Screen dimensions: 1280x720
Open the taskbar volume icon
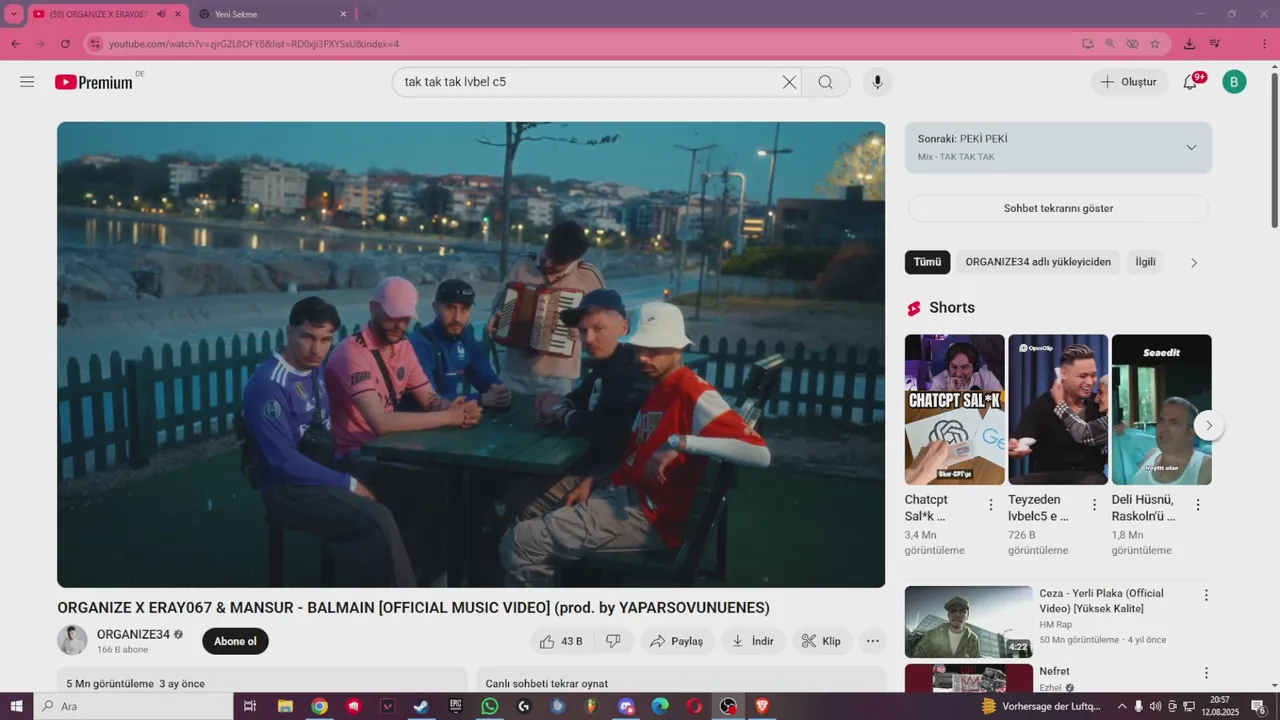[1155, 706]
